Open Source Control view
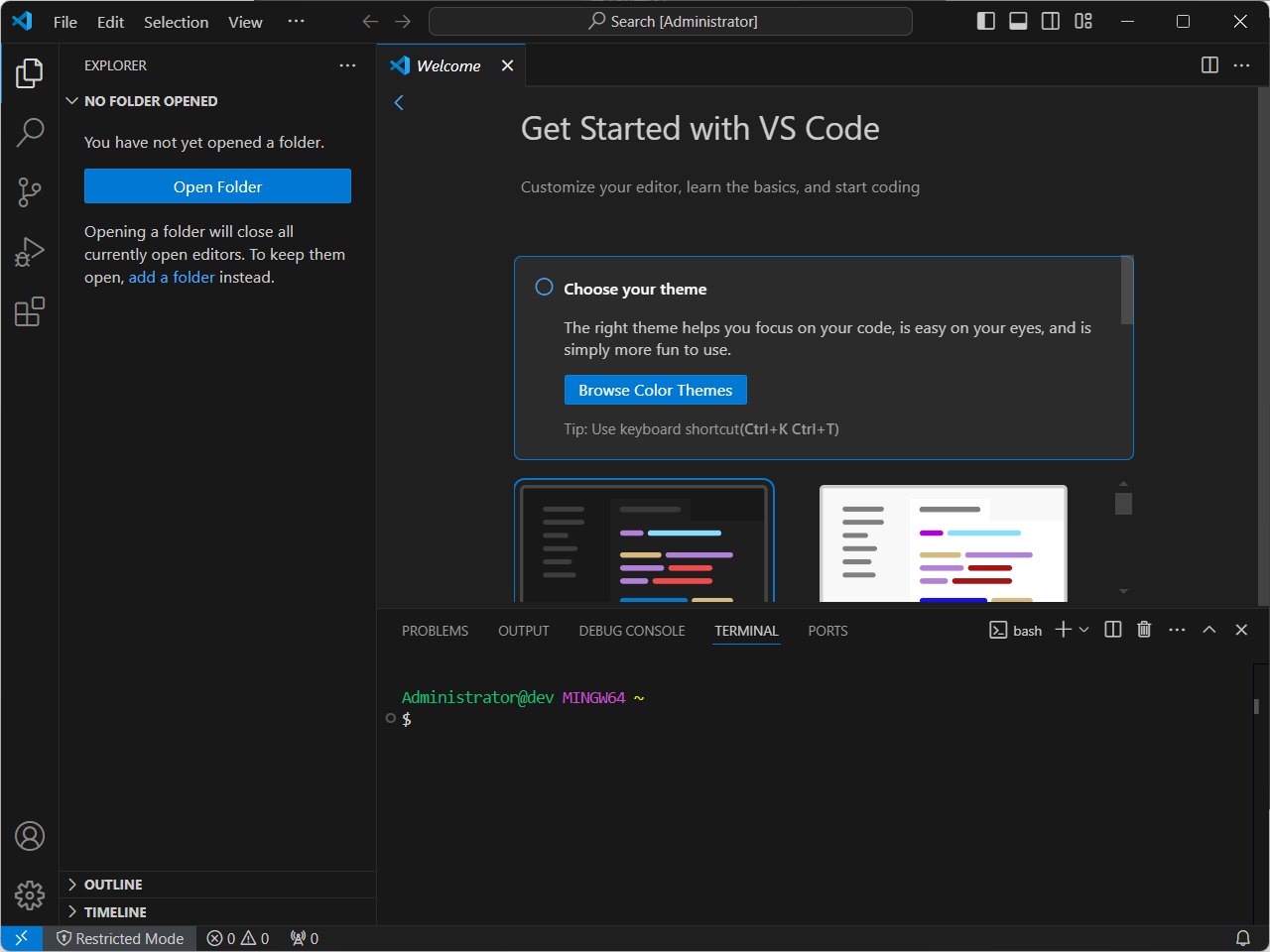The height and width of the screenshot is (952, 1270). [30, 192]
